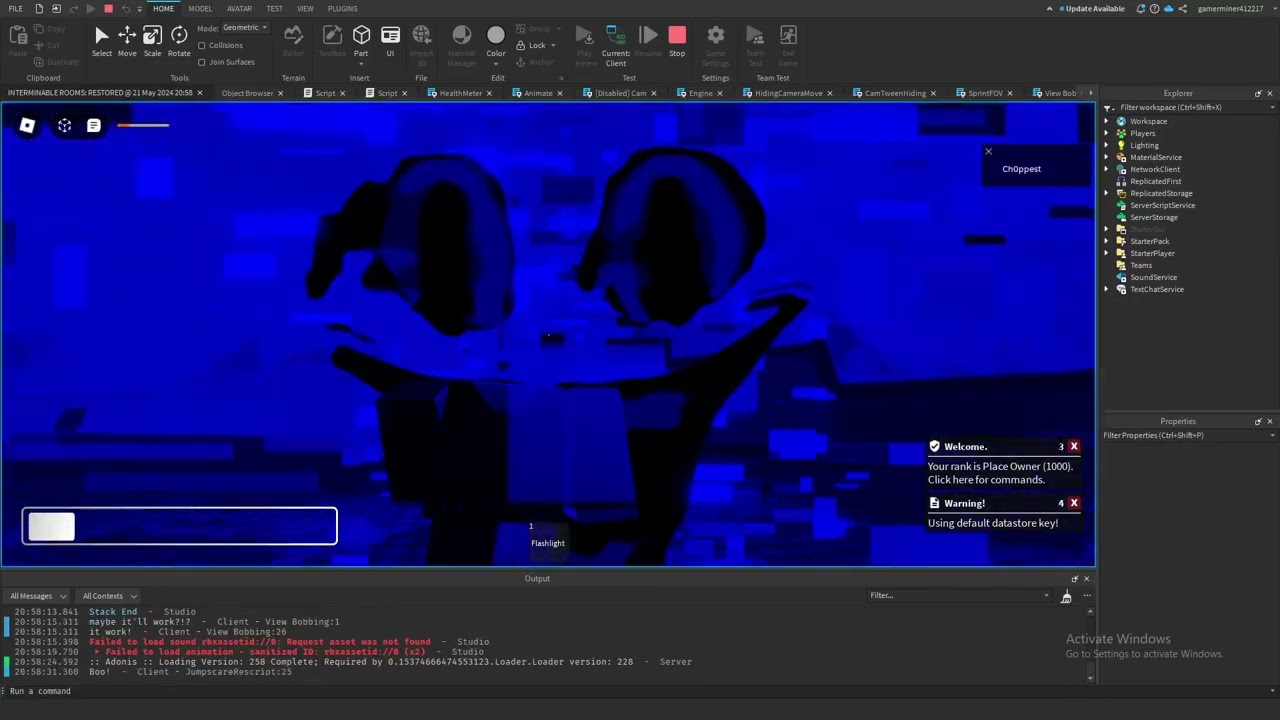1280x720 pixels.
Task: Open the Roblox menu icon in viewport
Action: point(27,125)
